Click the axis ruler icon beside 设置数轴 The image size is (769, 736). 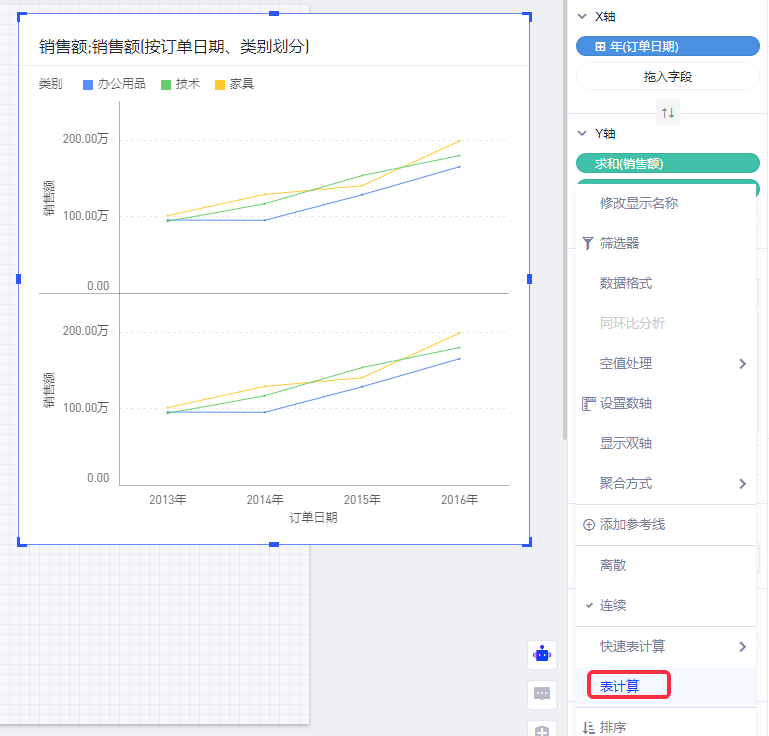pos(588,403)
